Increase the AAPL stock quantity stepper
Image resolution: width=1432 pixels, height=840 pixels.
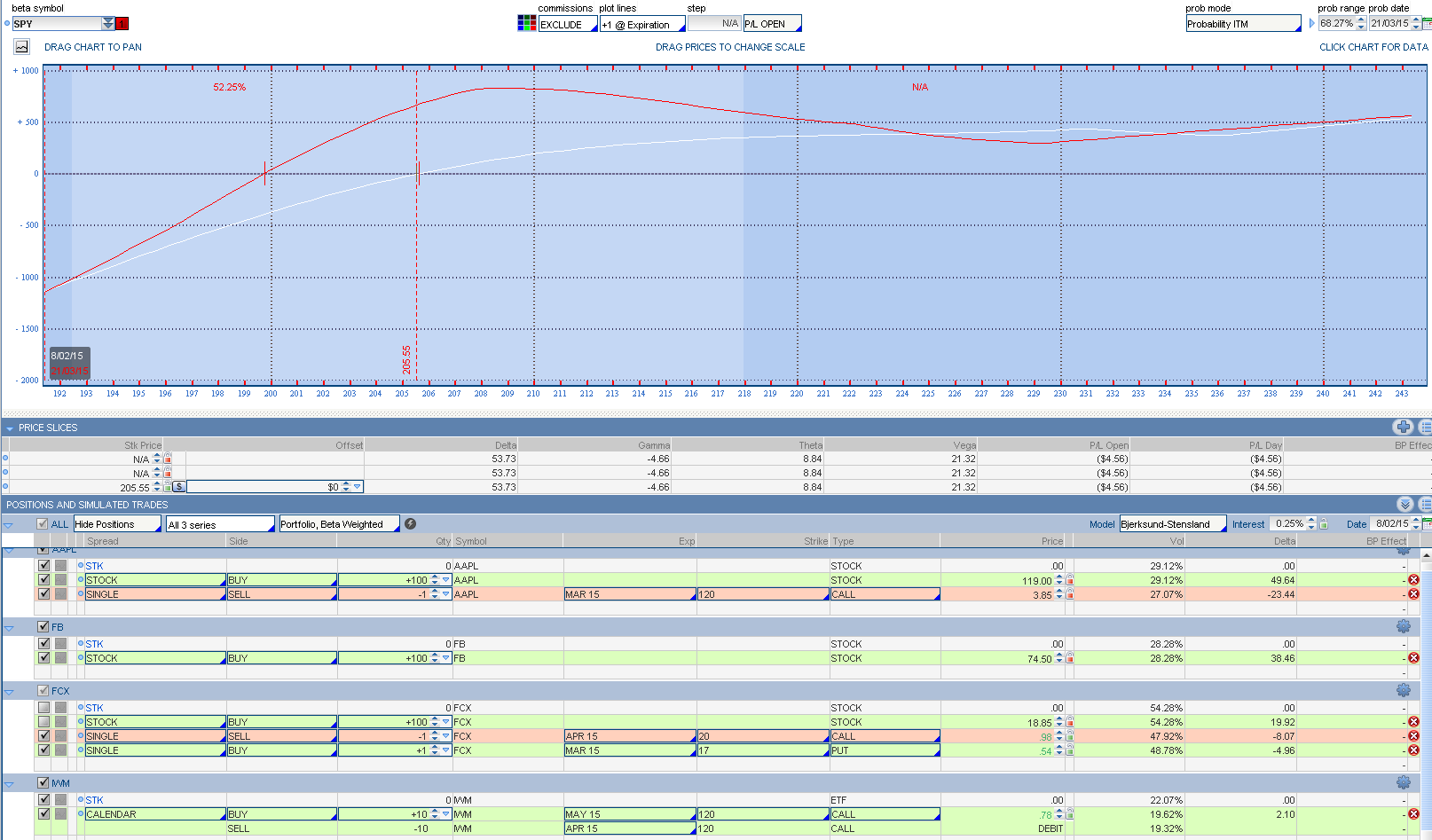(435, 577)
